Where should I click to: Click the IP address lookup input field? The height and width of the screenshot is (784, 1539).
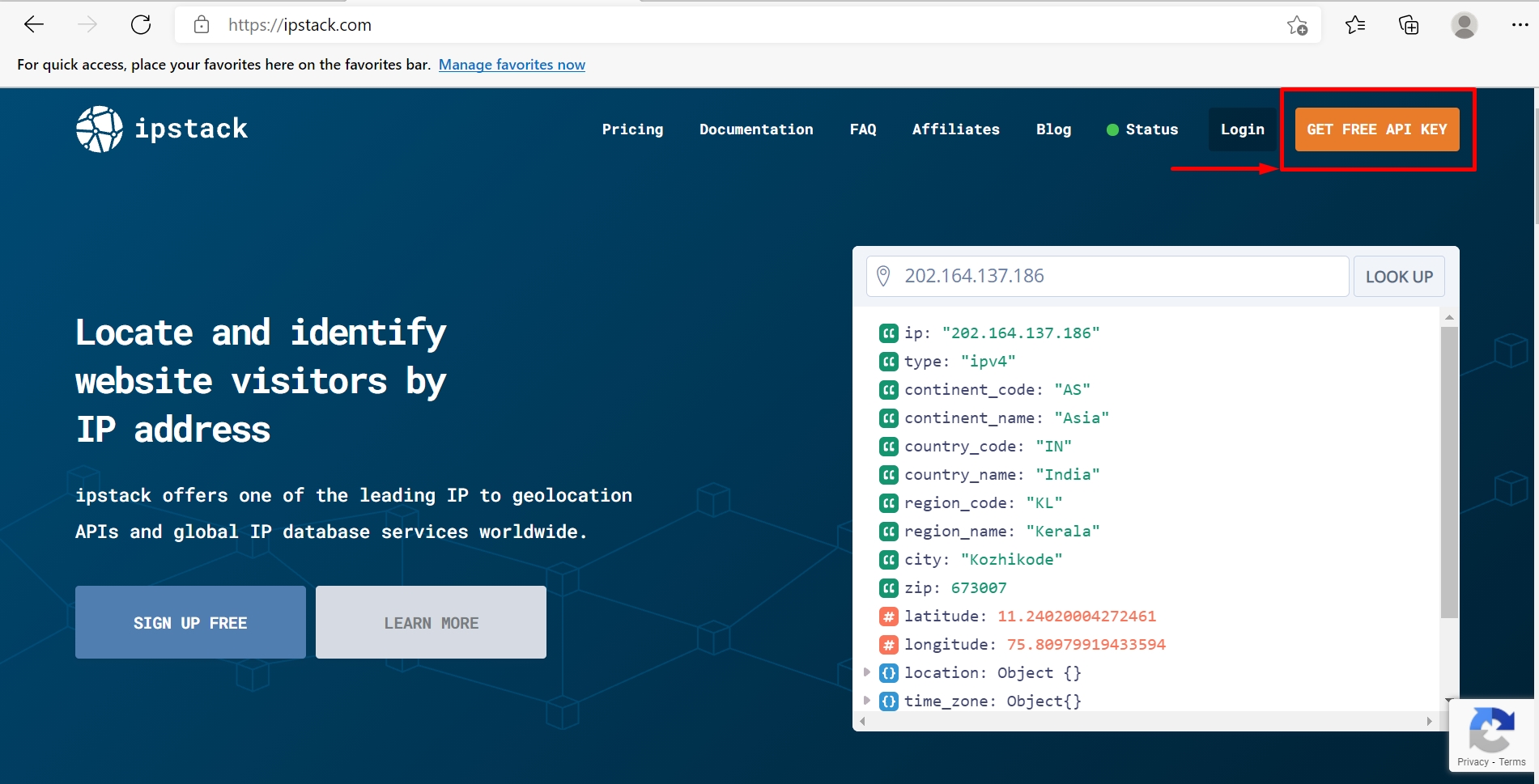(x=1107, y=277)
